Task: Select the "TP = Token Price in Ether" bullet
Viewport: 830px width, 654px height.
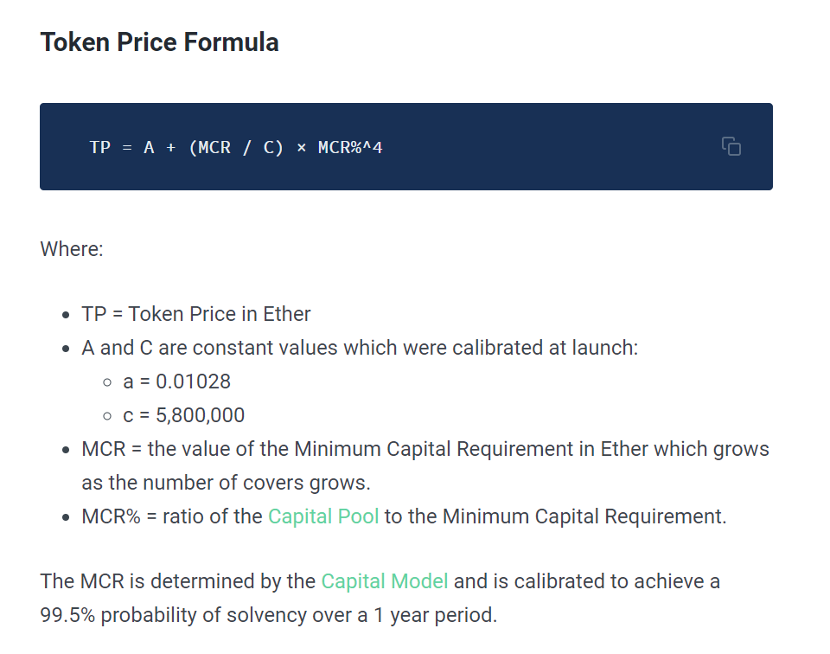Action: (x=196, y=314)
